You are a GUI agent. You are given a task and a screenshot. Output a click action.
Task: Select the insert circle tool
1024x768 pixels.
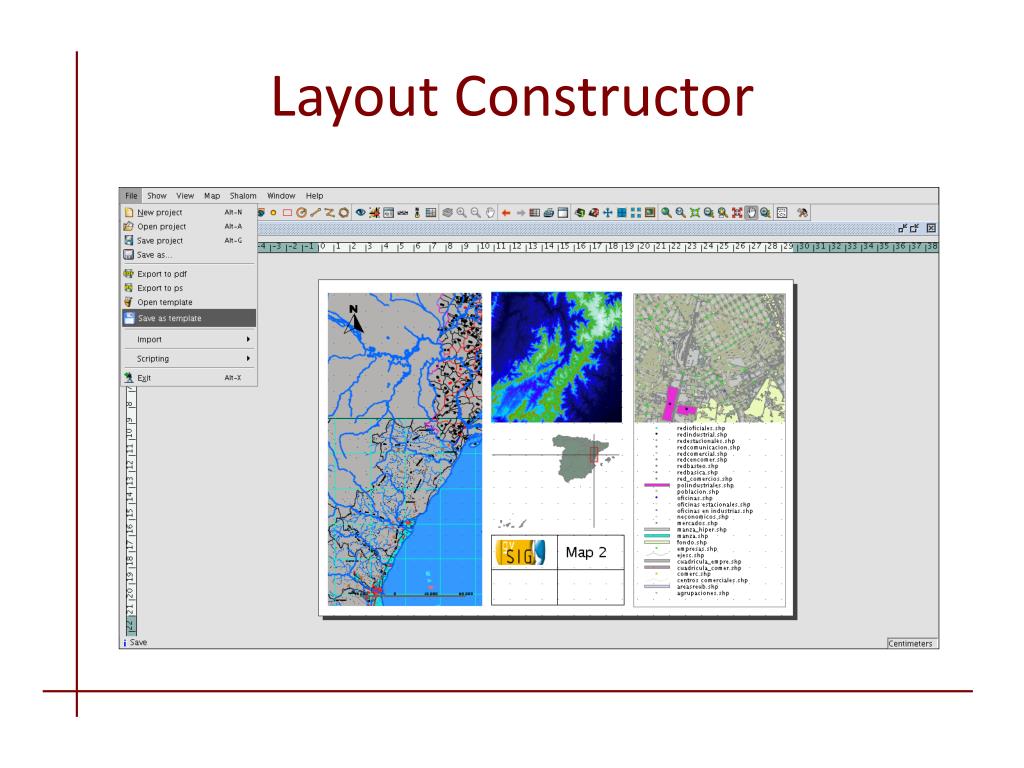301,213
